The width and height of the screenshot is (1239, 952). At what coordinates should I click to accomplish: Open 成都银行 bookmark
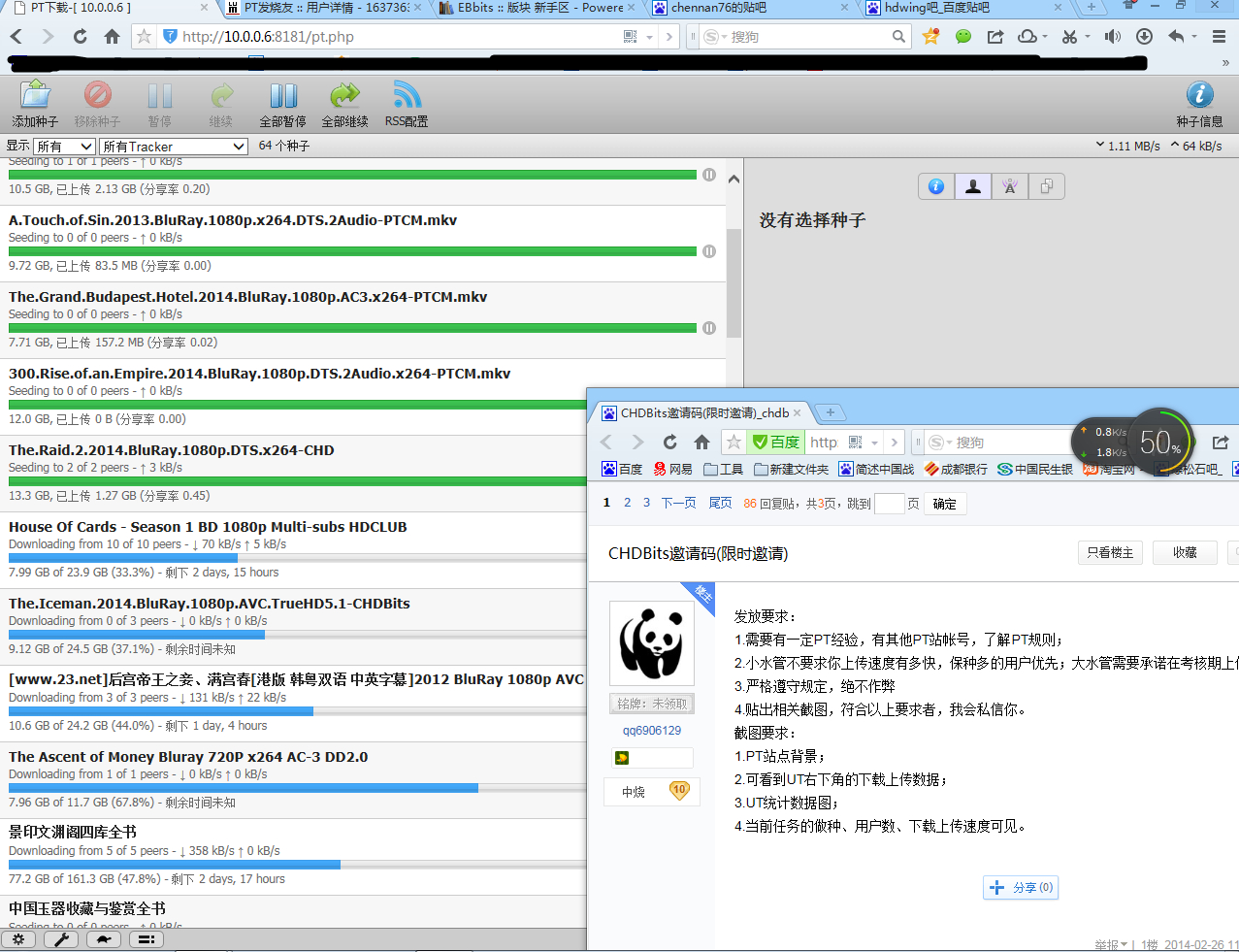[x=956, y=469]
